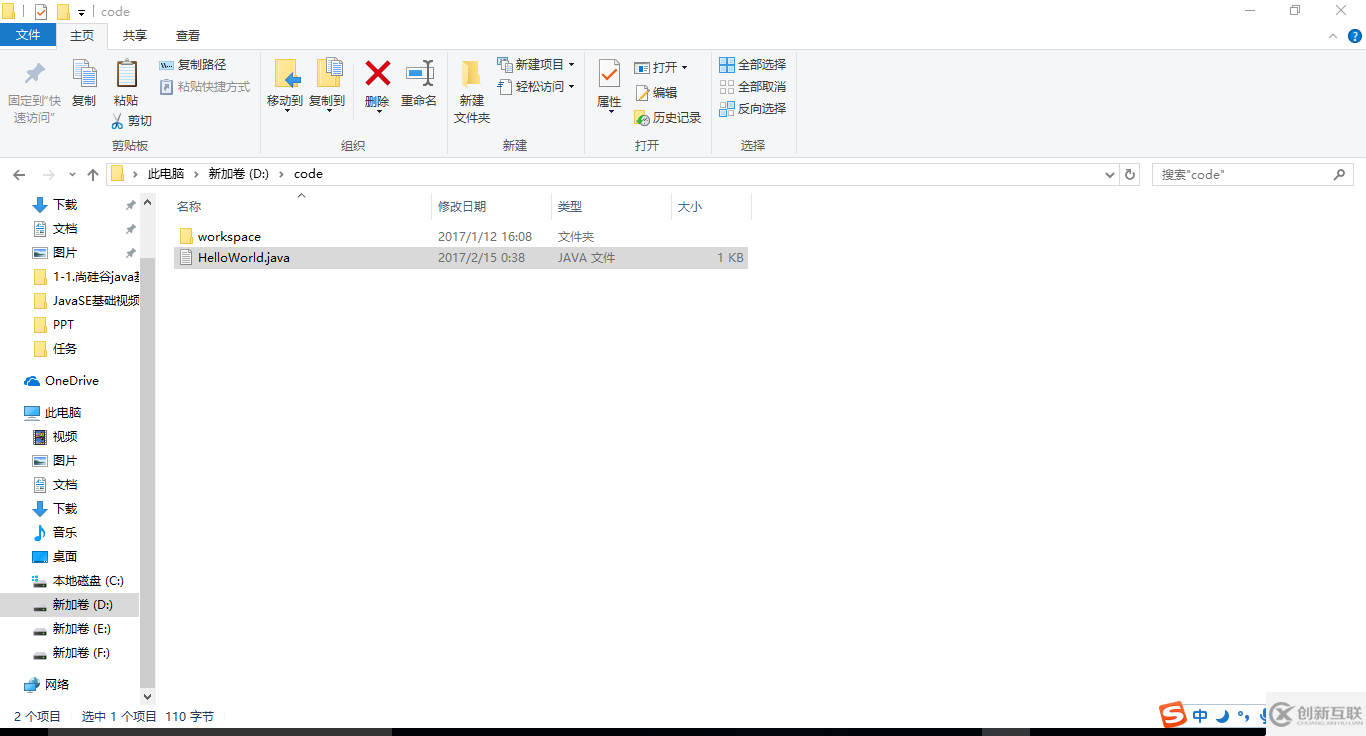Click the Rename (重命名) icon

[419, 73]
